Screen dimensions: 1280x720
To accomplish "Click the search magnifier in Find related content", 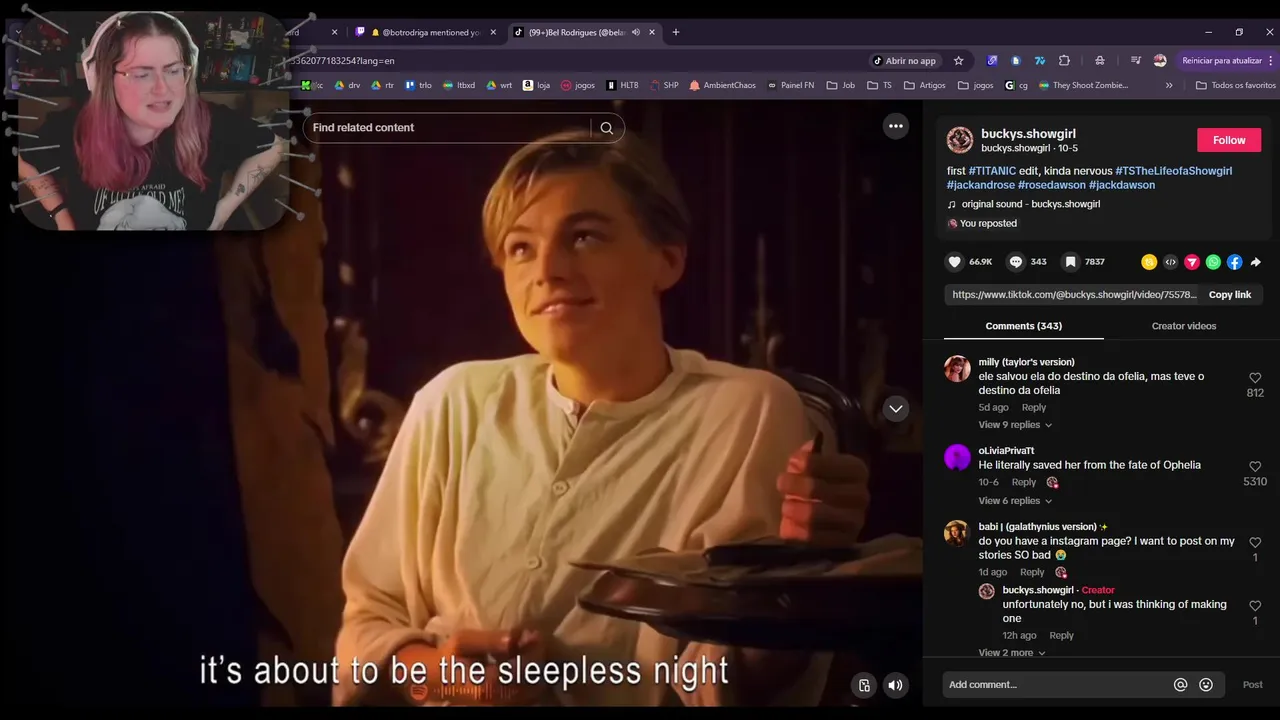I will click(x=606, y=128).
